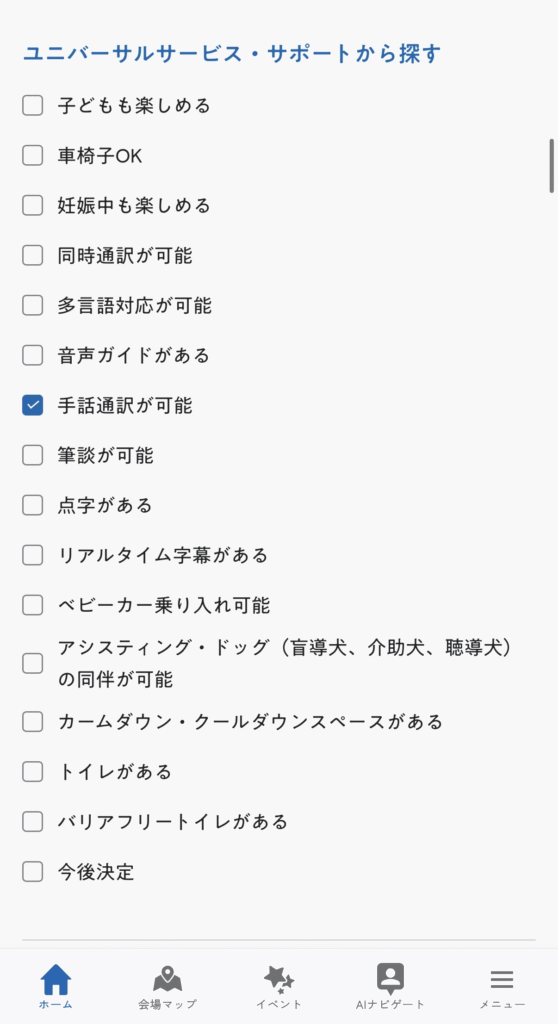This screenshot has width=558, height=1024.
Task: Enable the ベビーカー乗り入れ可能 checkbox
Action: (33, 605)
